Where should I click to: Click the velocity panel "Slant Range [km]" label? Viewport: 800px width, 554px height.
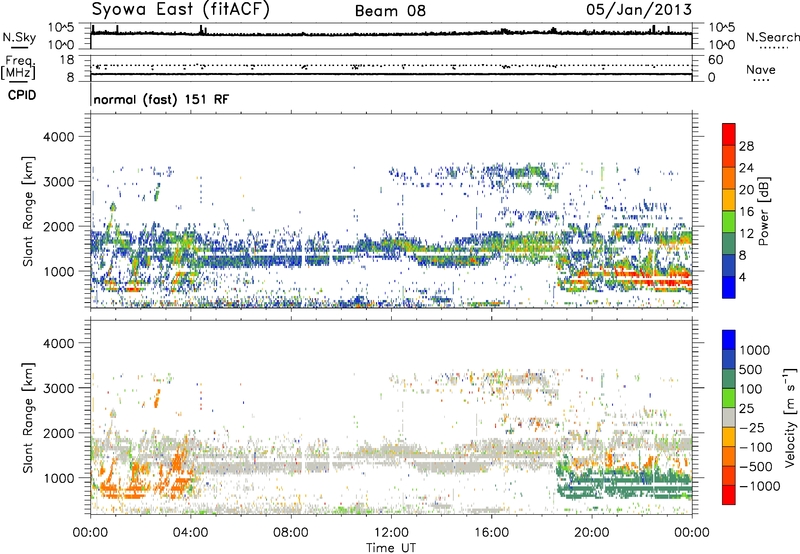28,417
